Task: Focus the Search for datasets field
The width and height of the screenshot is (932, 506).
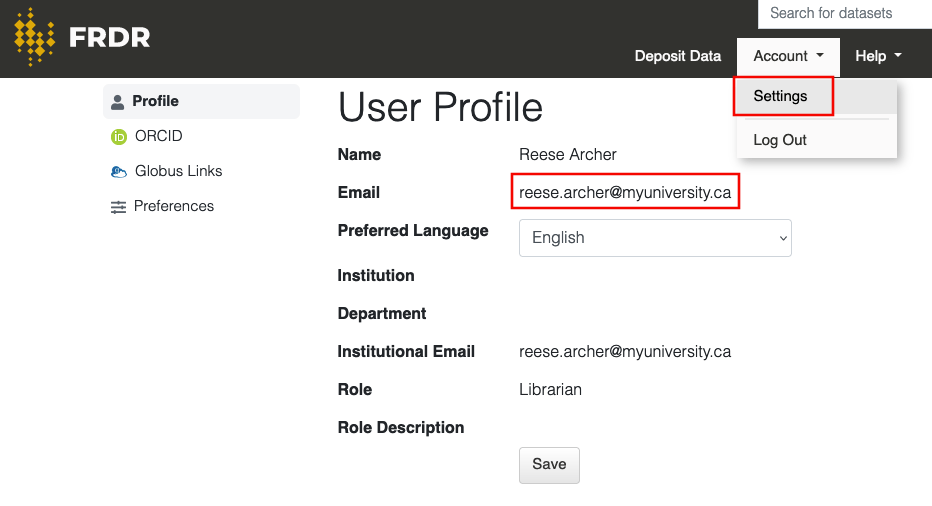Action: (845, 14)
